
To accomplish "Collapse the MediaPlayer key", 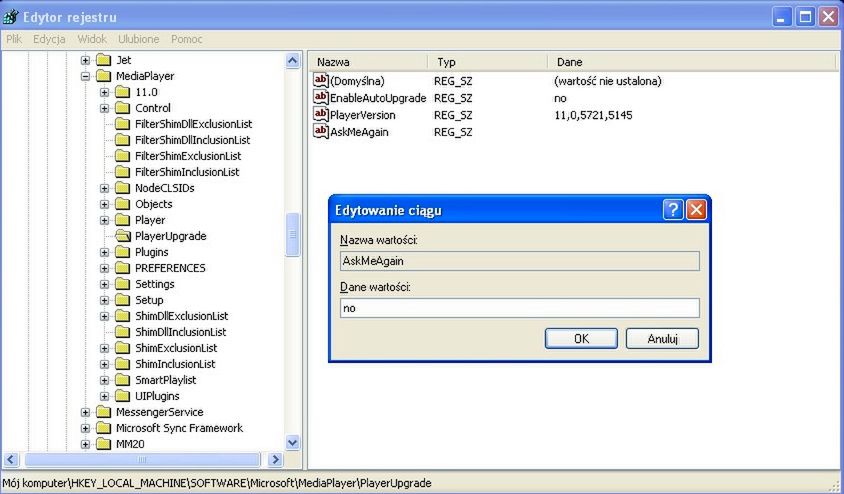I will pos(85,76).
